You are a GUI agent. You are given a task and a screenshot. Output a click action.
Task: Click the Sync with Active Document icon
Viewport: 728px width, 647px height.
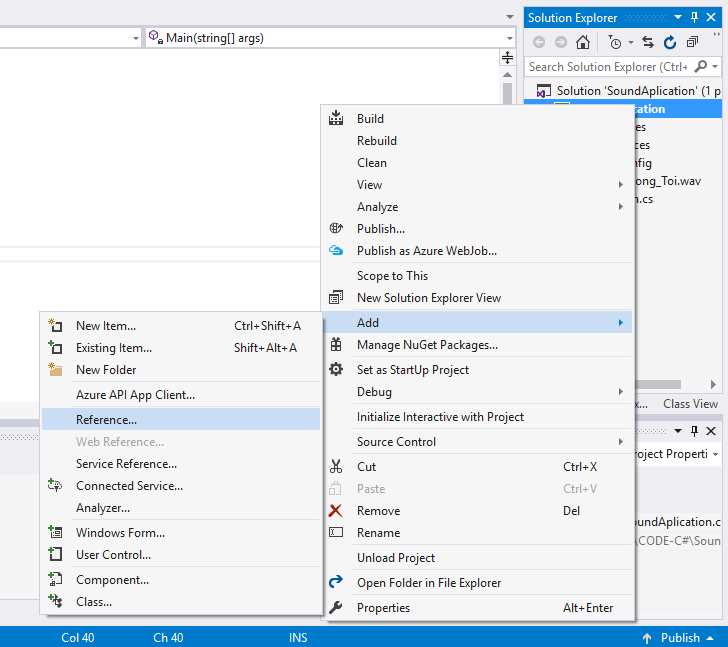[x=647, y=42]
